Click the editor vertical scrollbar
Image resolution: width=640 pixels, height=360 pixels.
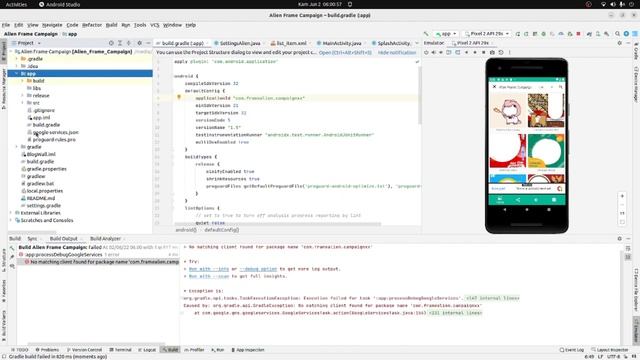point(419,95)
